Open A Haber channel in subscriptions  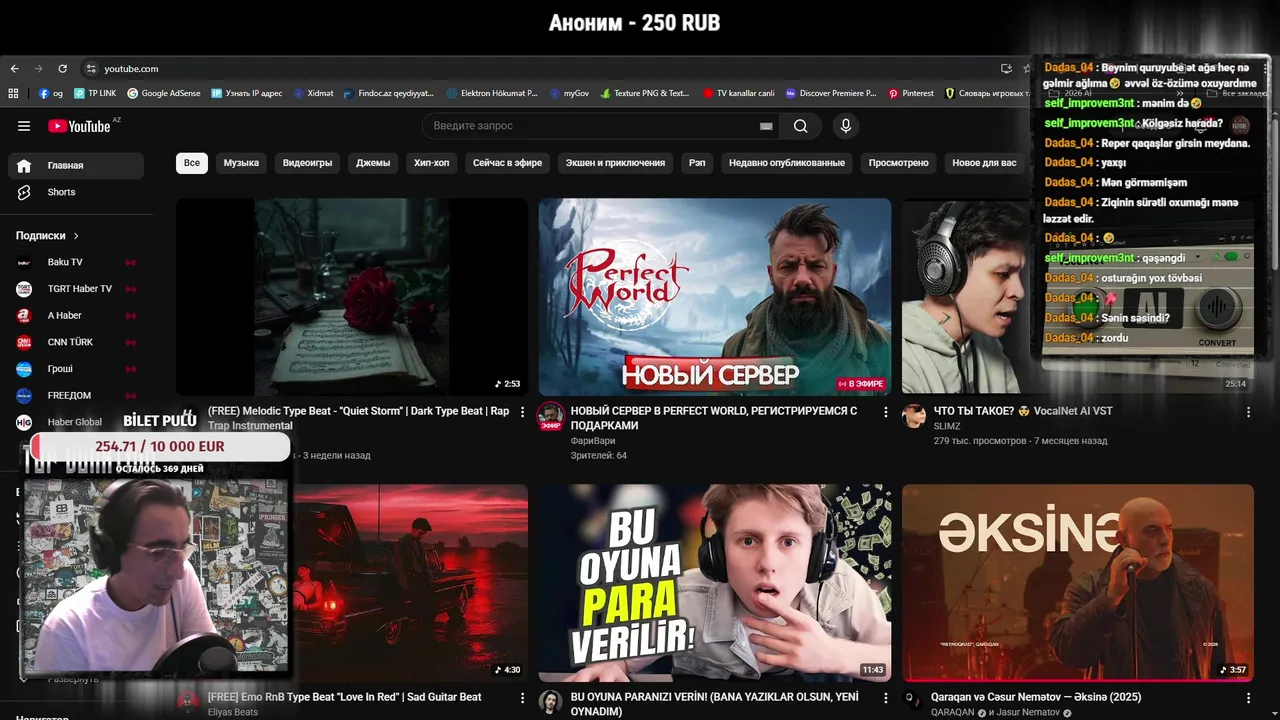[76, 315]
